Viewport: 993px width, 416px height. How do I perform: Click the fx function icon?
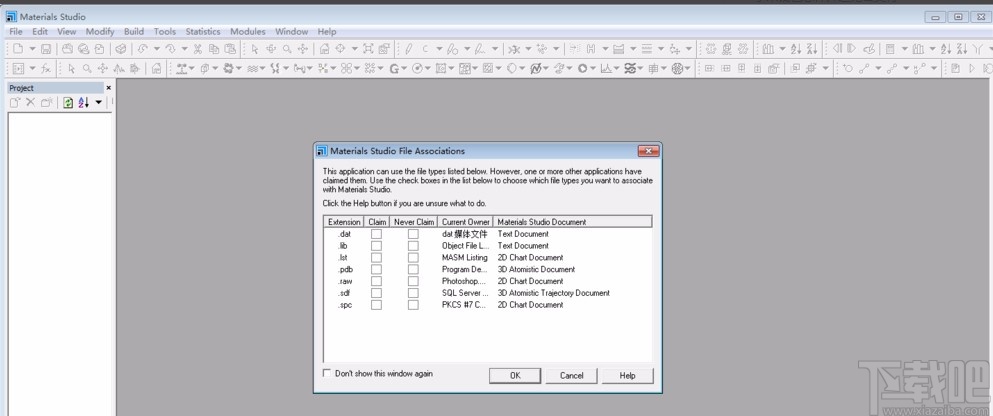46,68
